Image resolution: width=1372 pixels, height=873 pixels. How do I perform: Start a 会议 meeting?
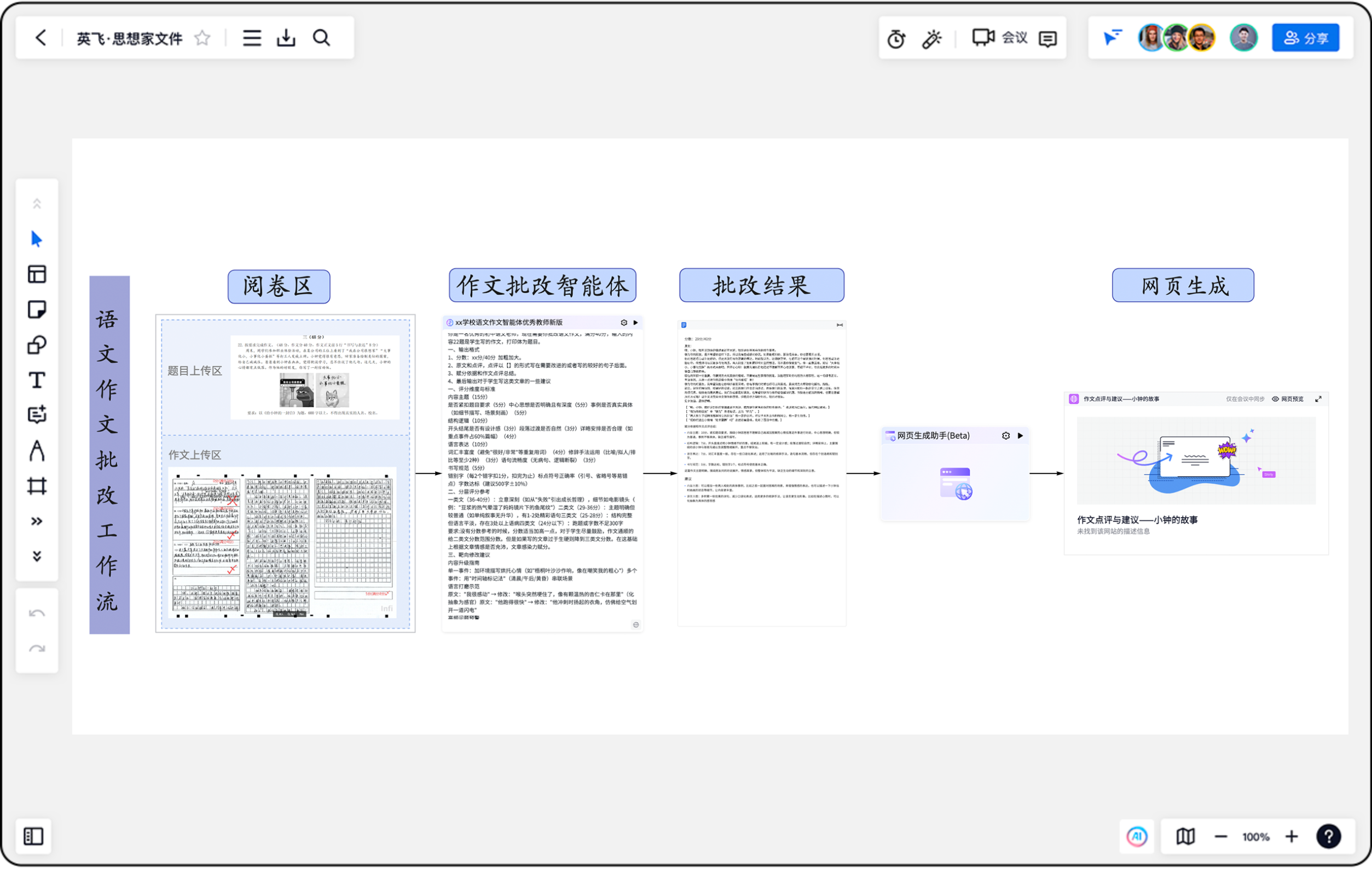(1000, 38)
